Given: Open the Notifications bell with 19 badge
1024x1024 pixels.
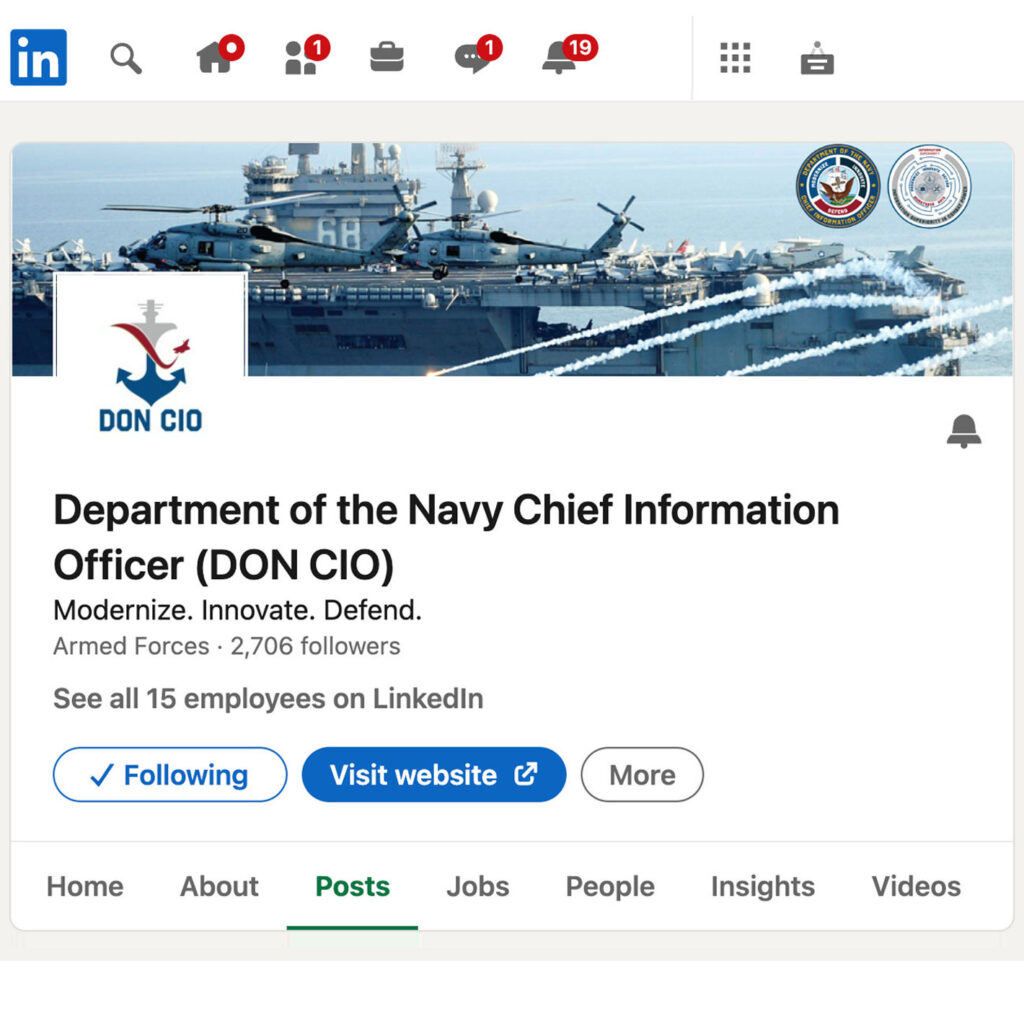Looking at the screenshot, I should click(x=569, y=54).
